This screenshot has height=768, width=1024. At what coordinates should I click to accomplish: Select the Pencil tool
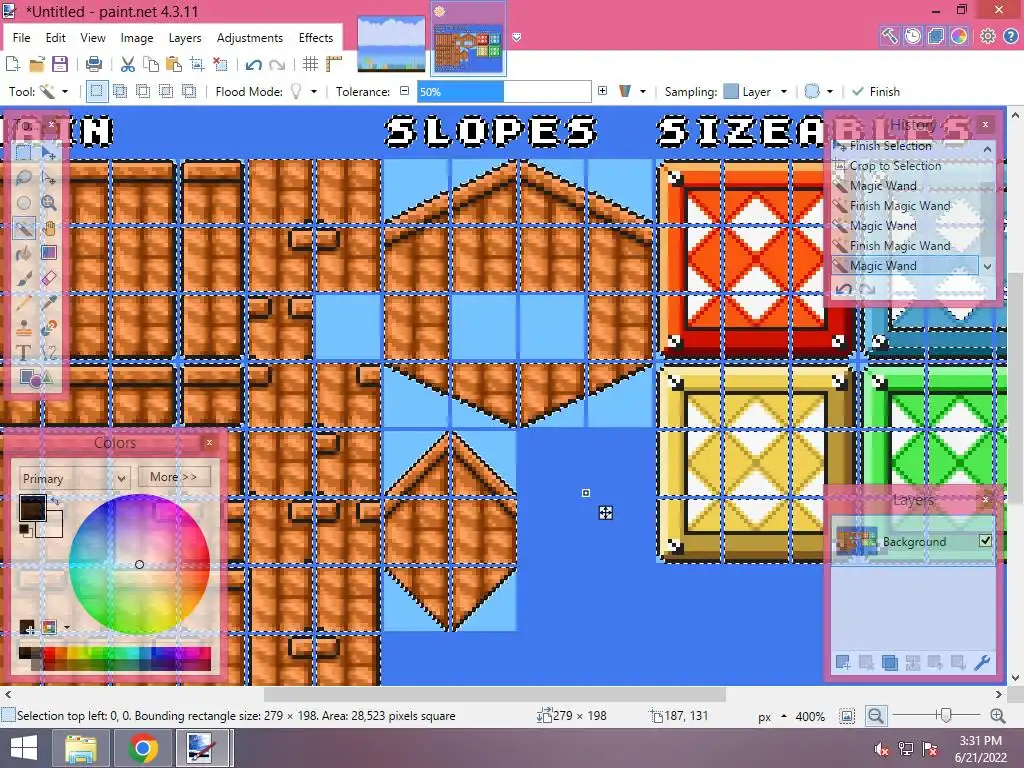pos(24,302)
